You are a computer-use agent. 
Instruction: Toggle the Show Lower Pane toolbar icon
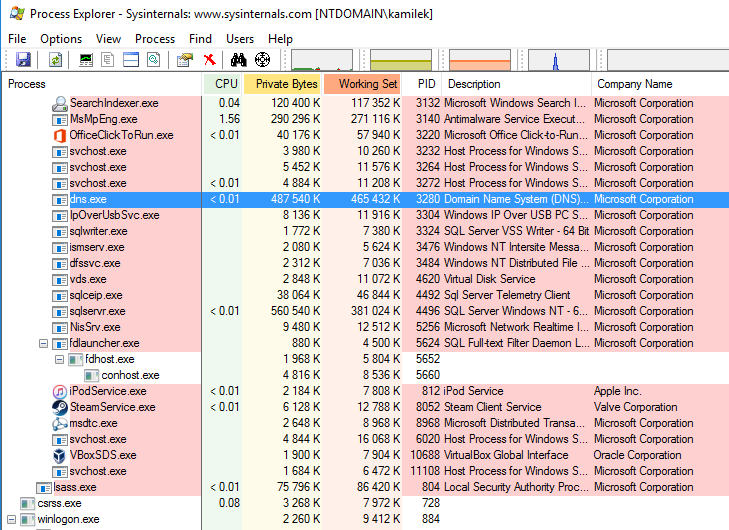click(131, 60)
